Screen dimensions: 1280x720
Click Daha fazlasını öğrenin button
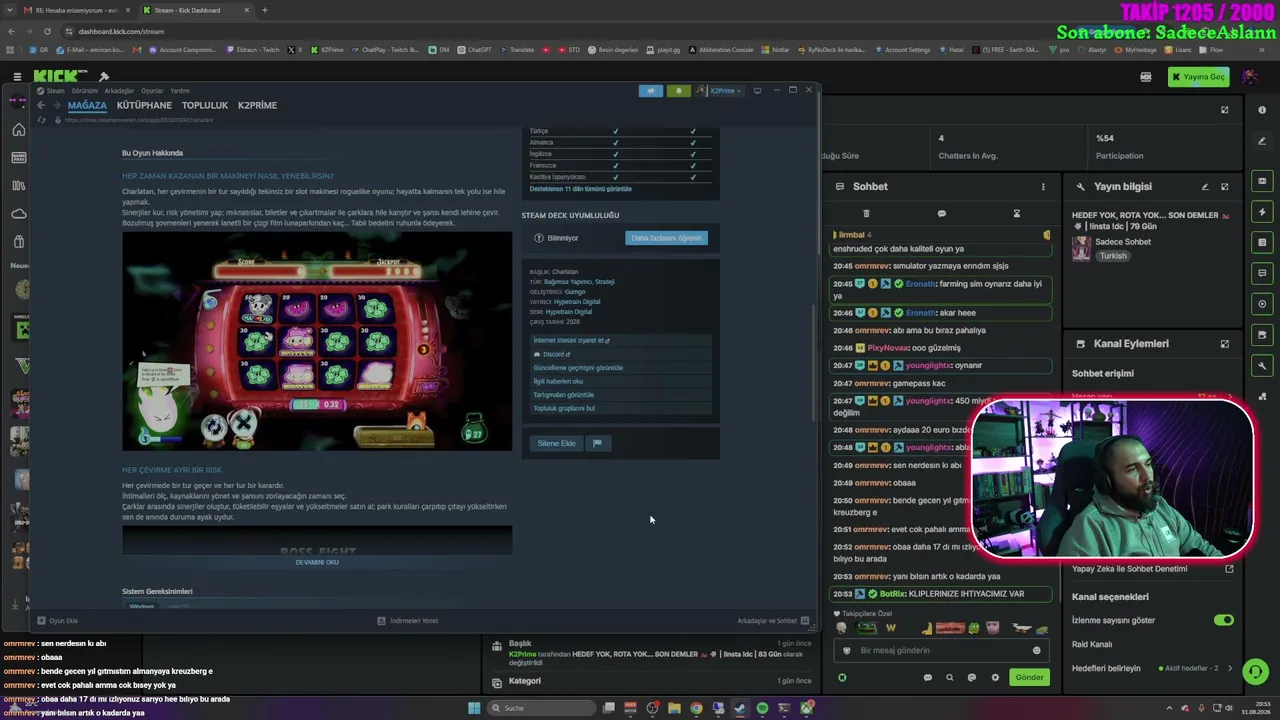666,238
